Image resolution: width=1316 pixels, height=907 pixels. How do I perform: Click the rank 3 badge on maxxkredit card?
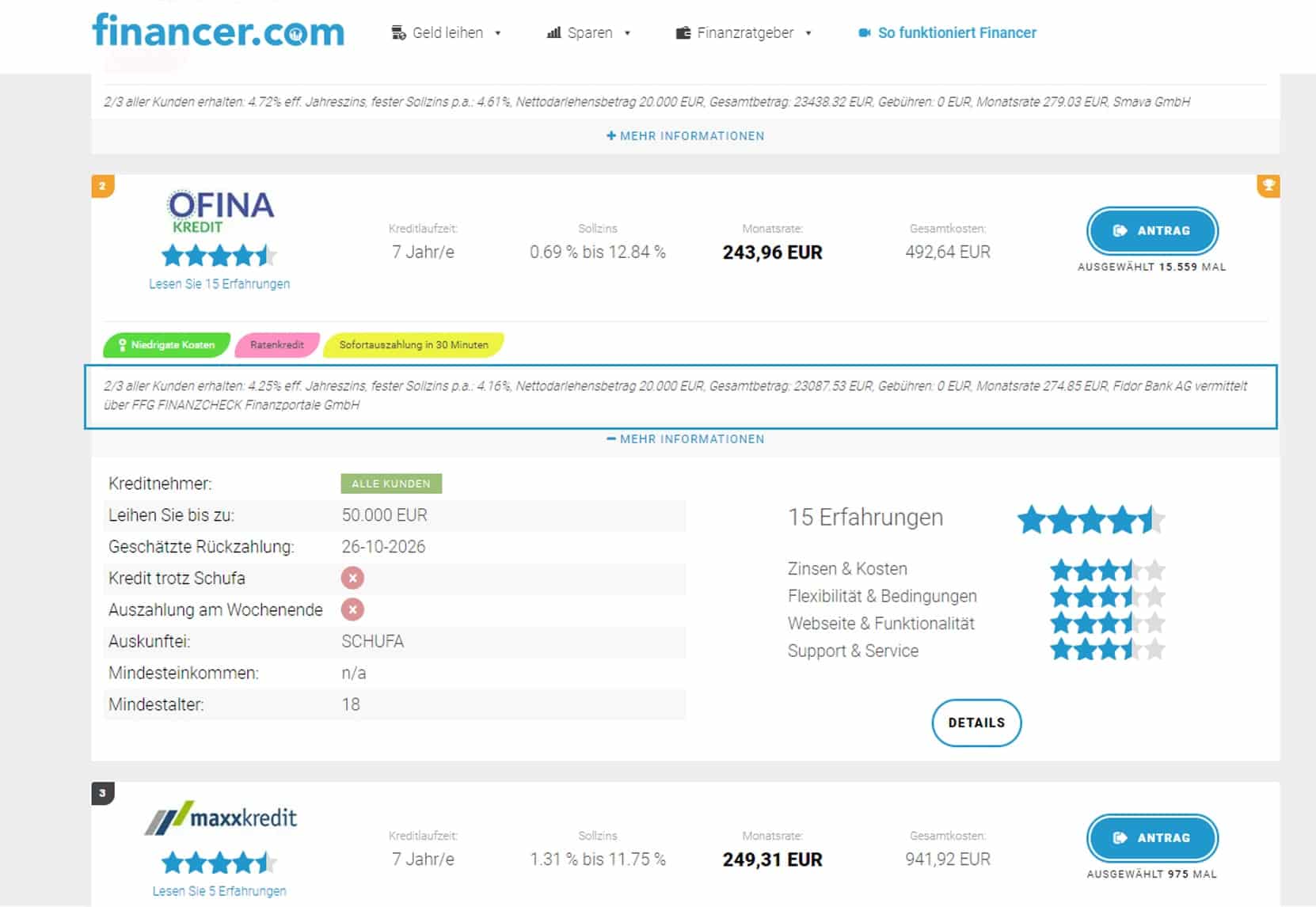click(103, 793)
